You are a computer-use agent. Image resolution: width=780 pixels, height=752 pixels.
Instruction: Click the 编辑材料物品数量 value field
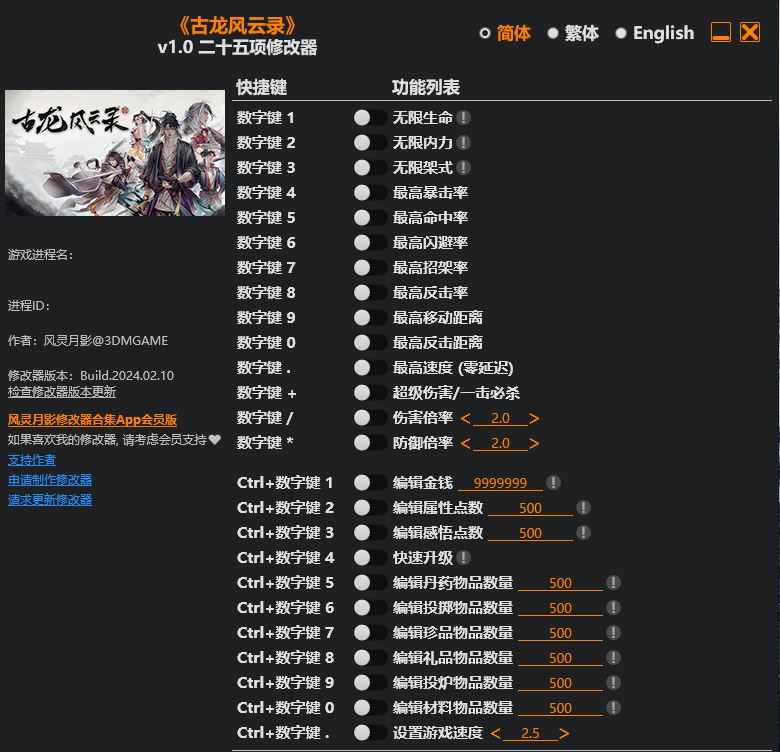click(560, 708)
